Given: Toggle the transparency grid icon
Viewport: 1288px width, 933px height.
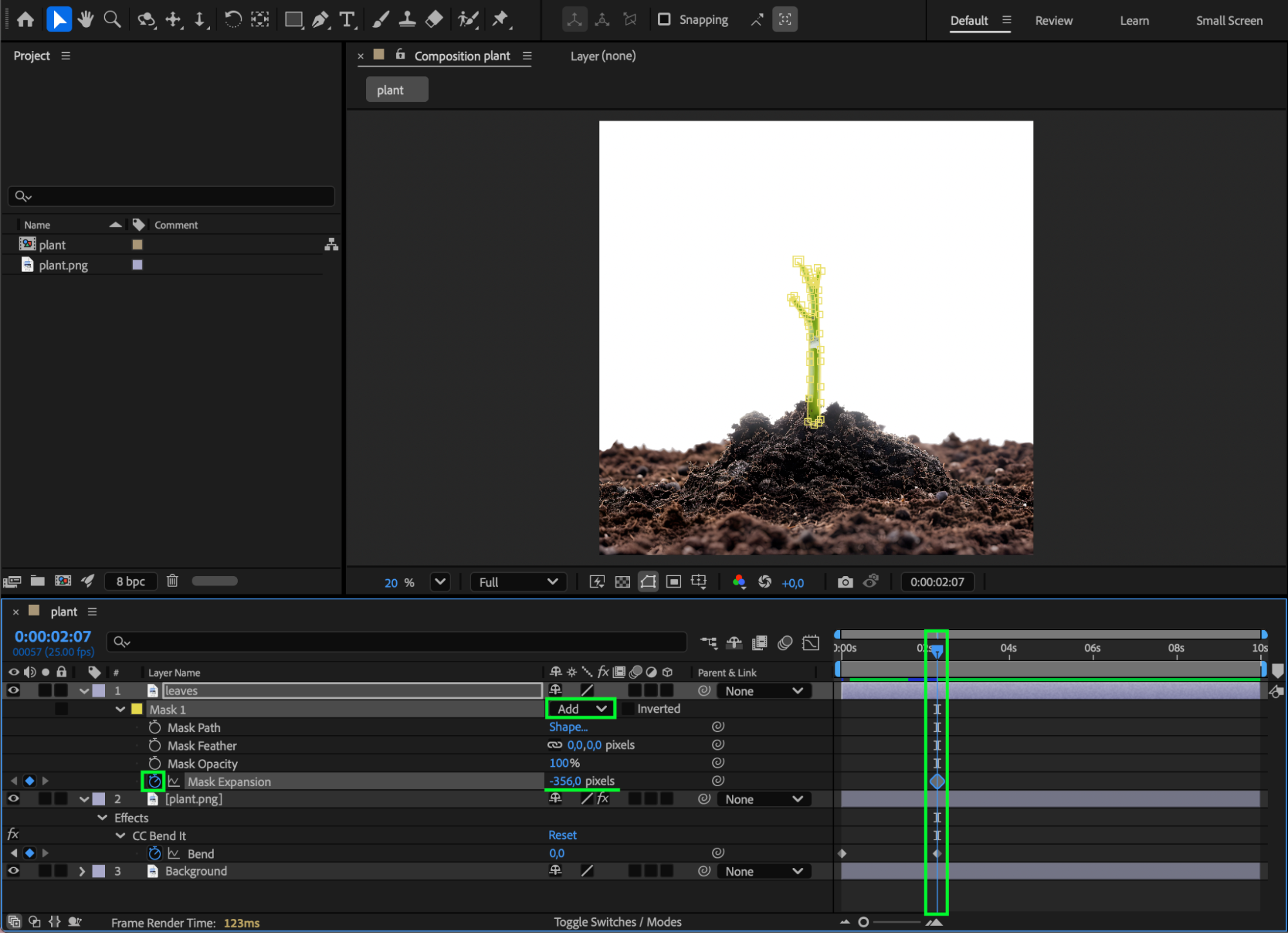Looking at the screenshot, I should pyautogui.click(x=622, y=582).
